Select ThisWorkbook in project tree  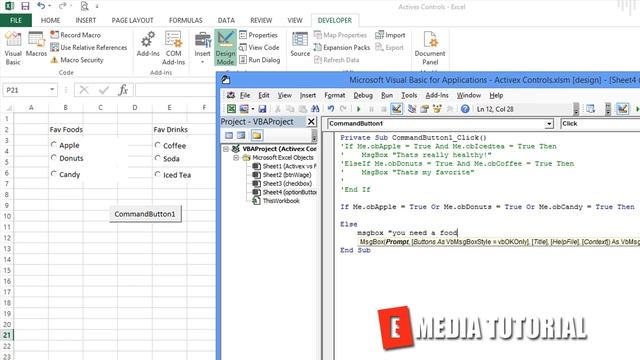tap(276, 200)
